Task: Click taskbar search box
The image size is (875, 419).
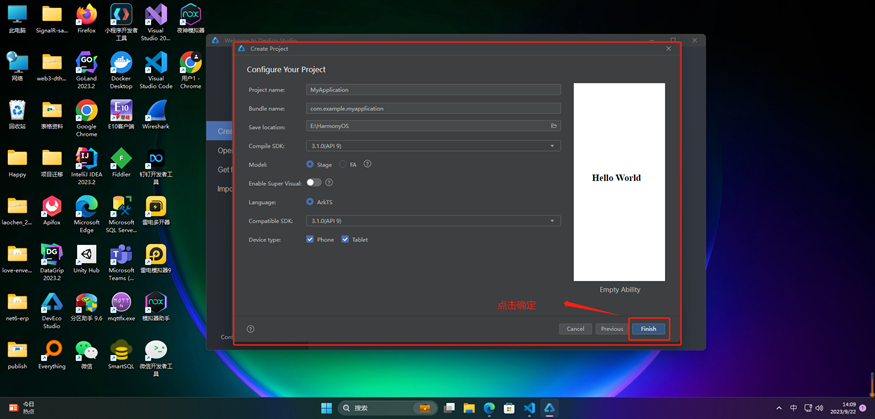Action: (387, 408)
